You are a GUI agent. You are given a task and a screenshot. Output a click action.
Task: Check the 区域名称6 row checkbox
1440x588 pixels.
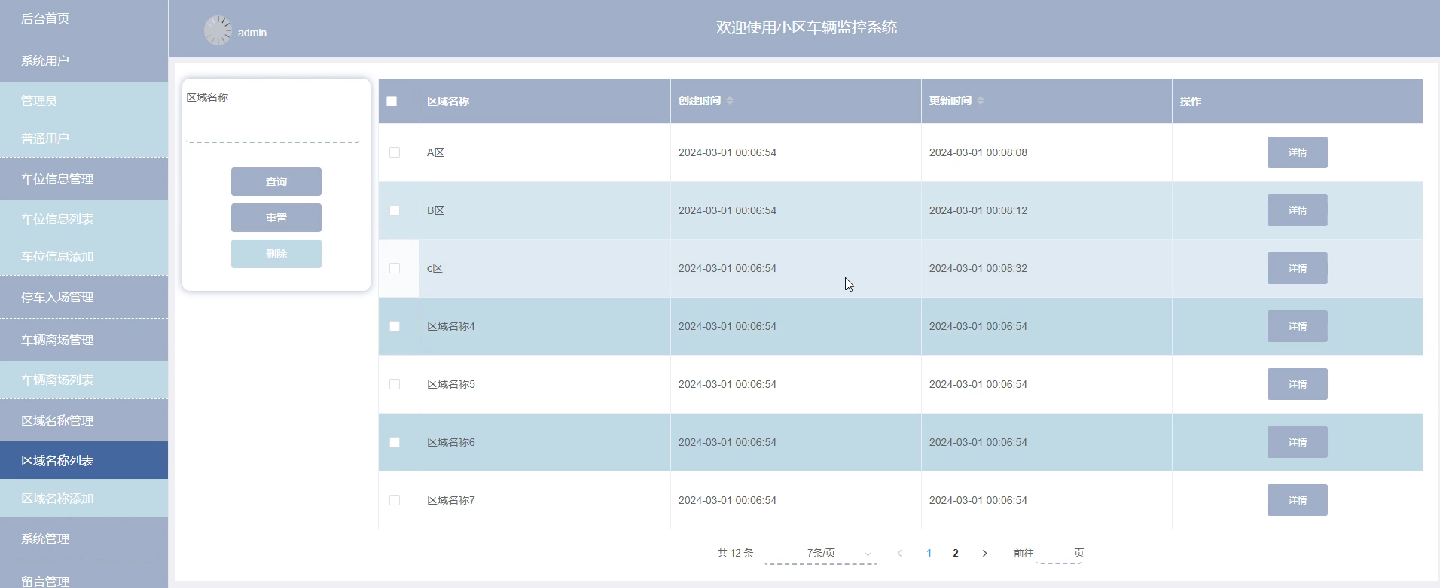[x=394, y=442]
